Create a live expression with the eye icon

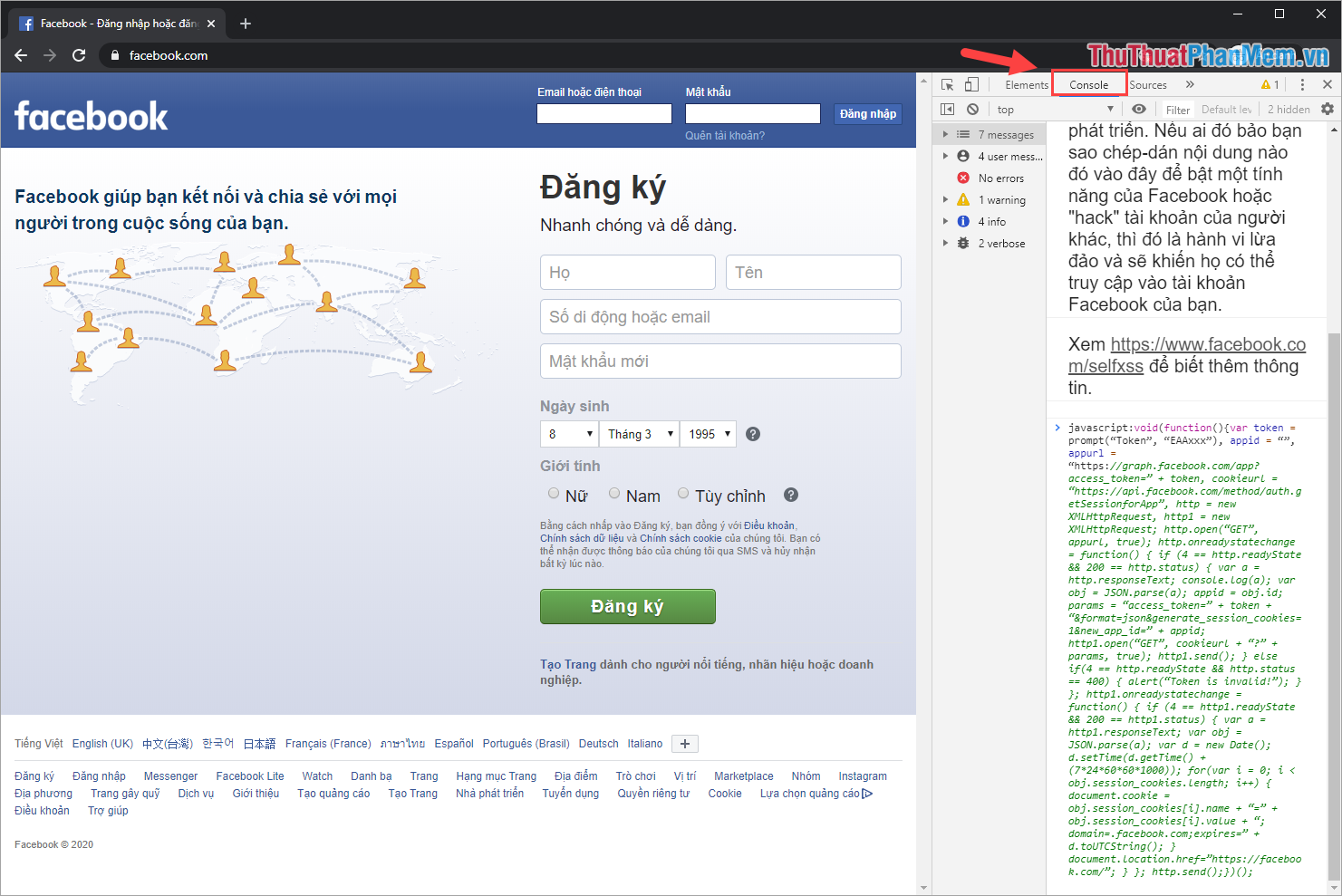[x=1139, y=108]
